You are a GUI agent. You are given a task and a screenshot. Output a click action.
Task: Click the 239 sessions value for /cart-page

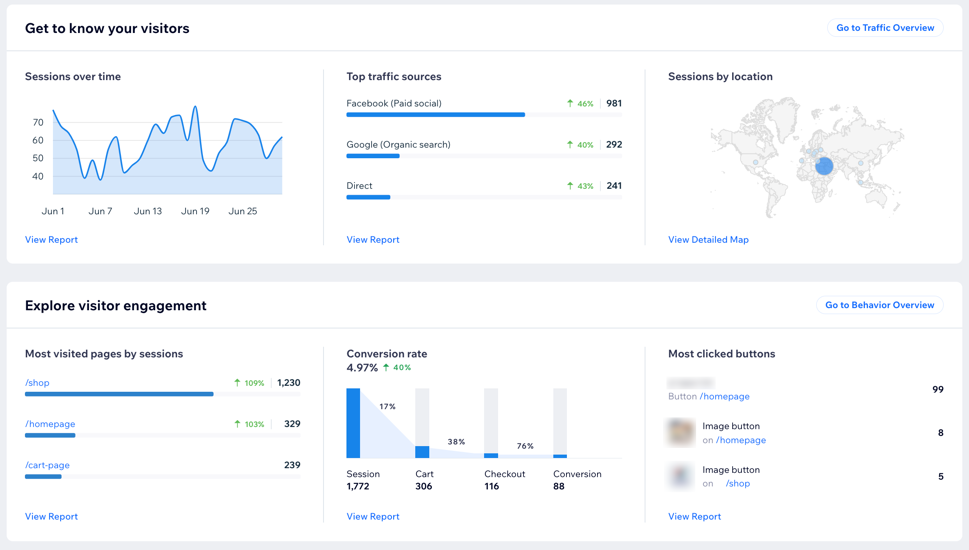(292, 465)
